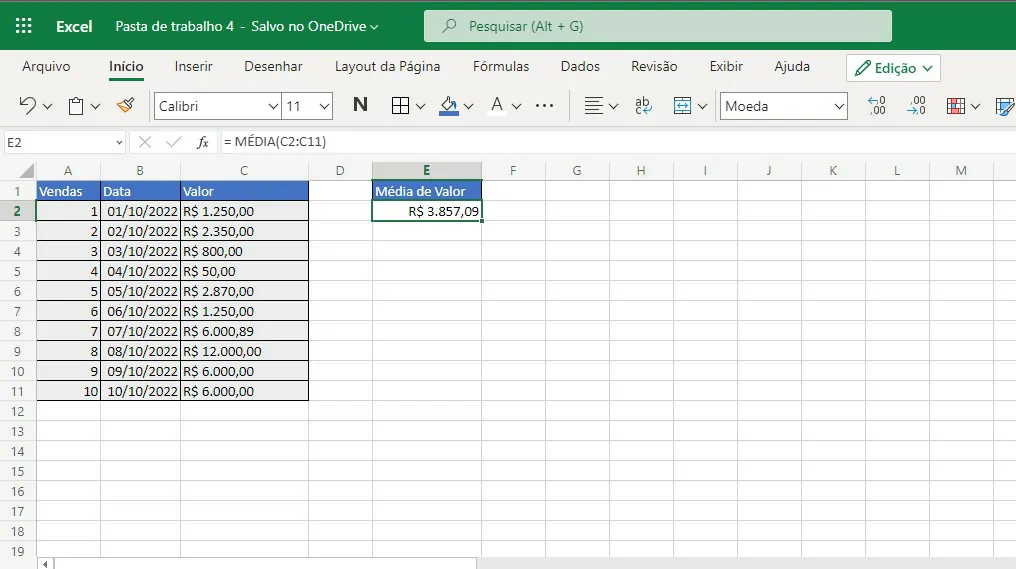The image size is (1016, 569).
Task: Click the Pesquisar search box
Action: (x=658, y=26)
